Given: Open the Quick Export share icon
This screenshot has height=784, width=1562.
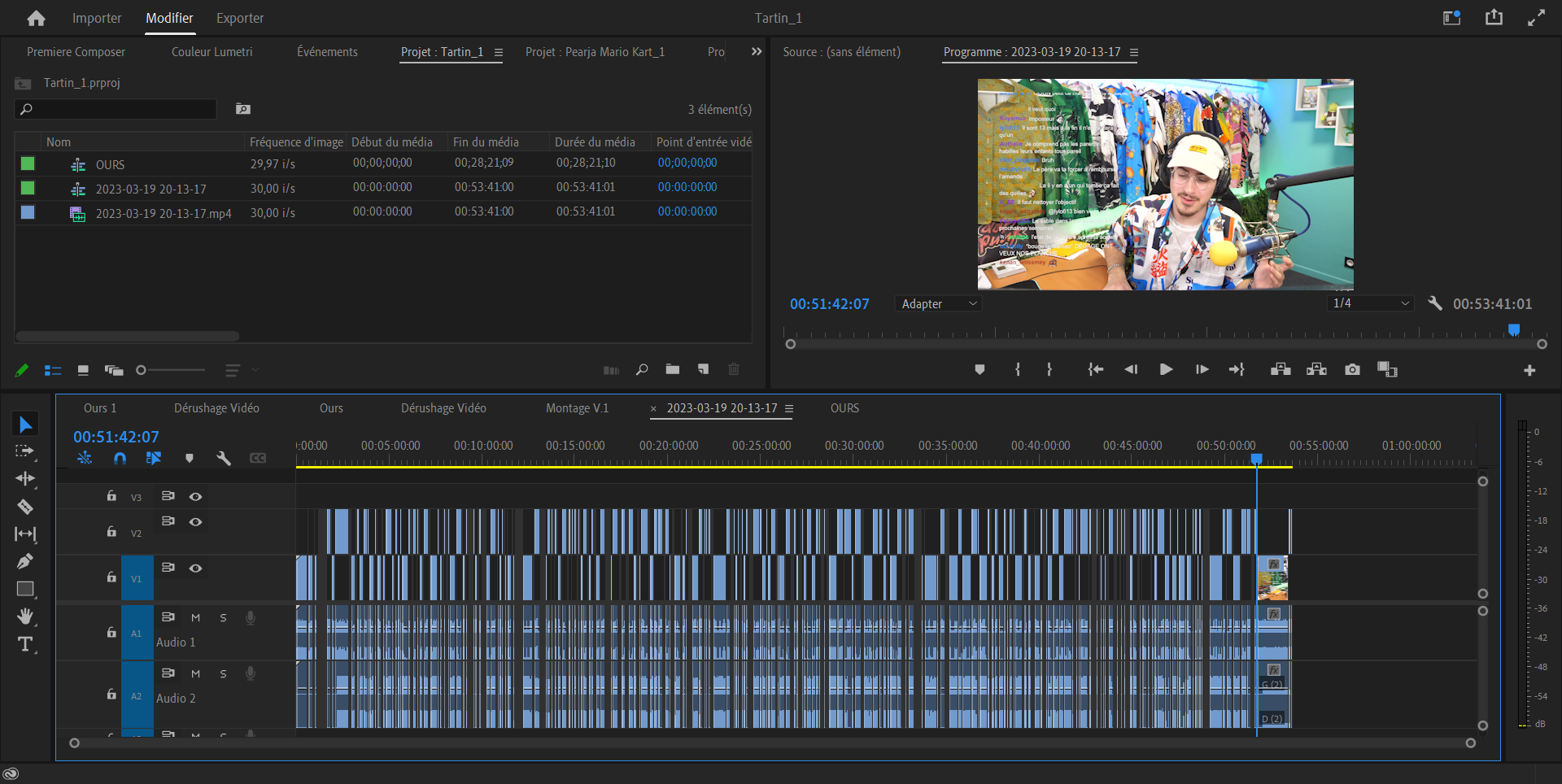Looking at the screenshot, I should click(1494, 17).
